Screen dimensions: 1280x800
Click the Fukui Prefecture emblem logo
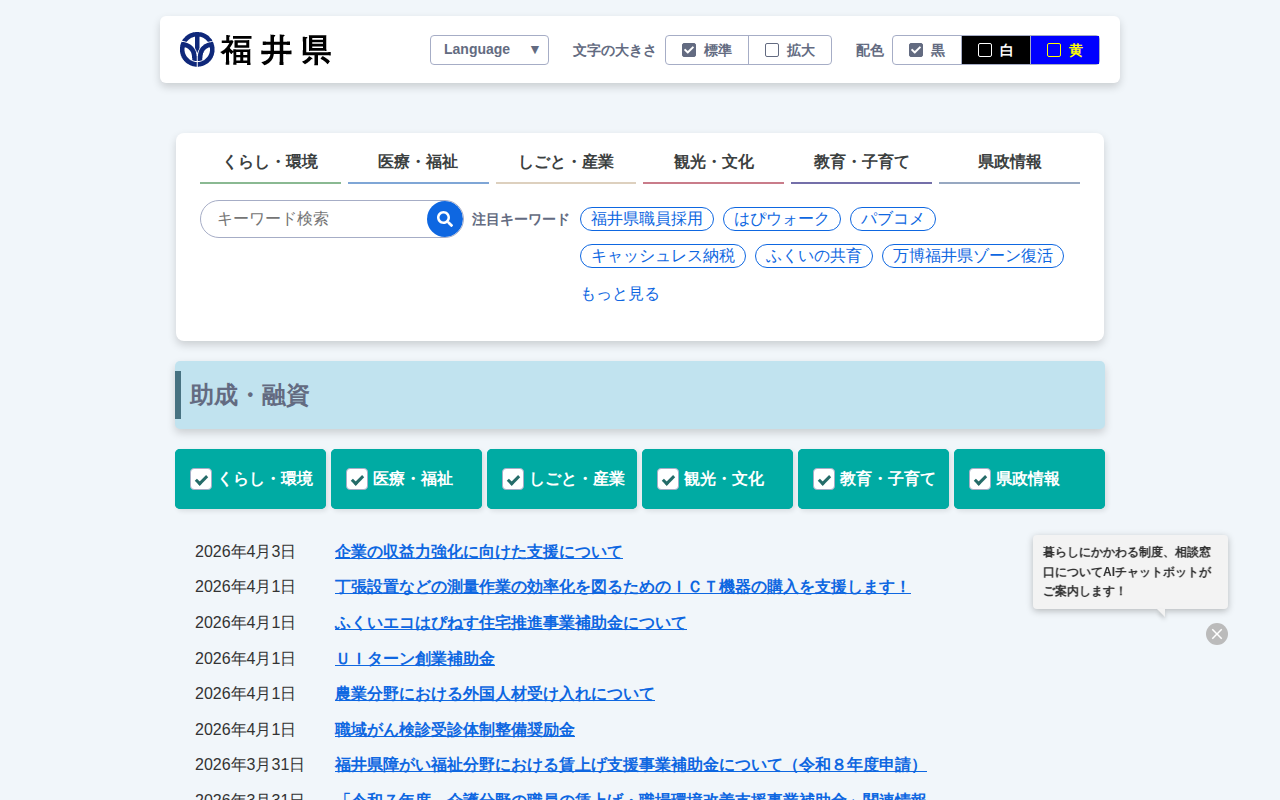click(197, 49)
